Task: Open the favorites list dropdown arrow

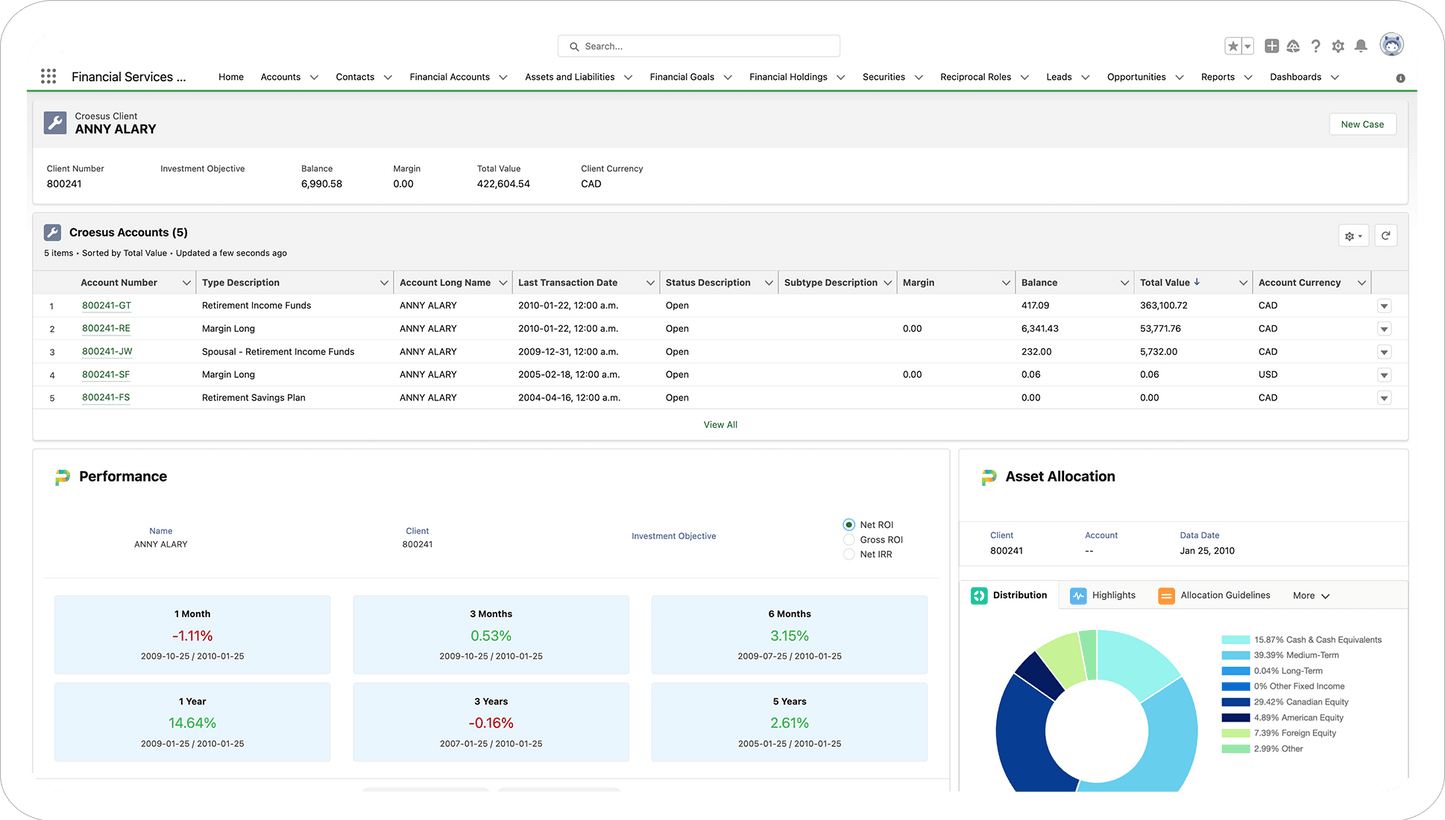Action: coord(1248,46)
